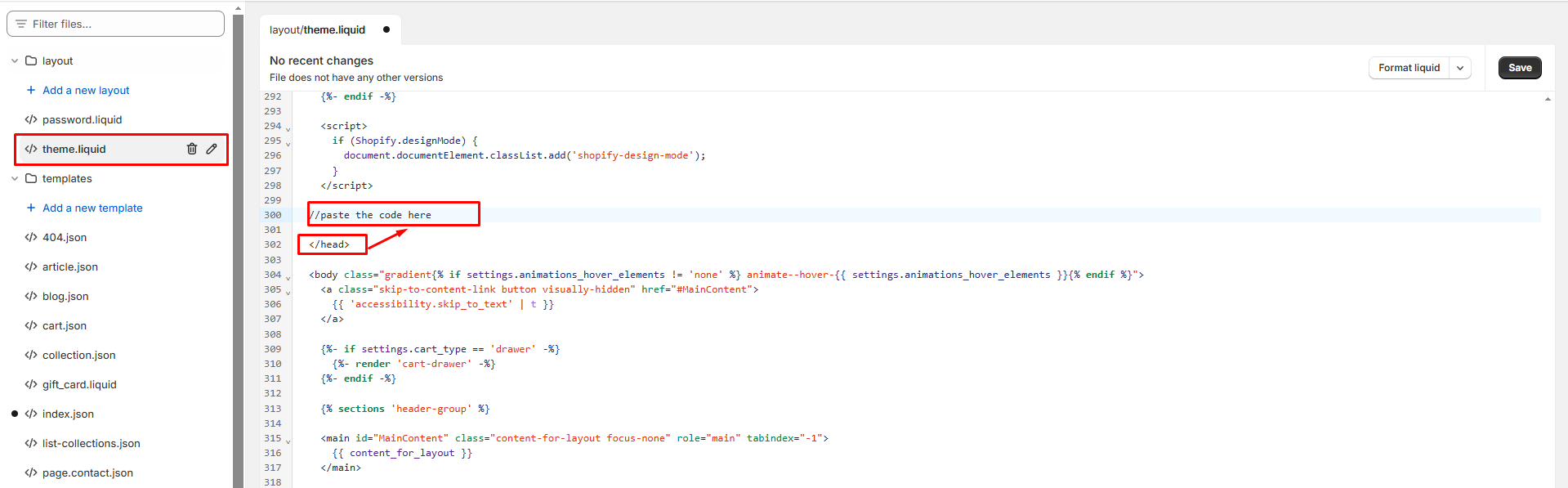
Task: Click the code icon beside cart.json
Action: [x=31, y=325]
